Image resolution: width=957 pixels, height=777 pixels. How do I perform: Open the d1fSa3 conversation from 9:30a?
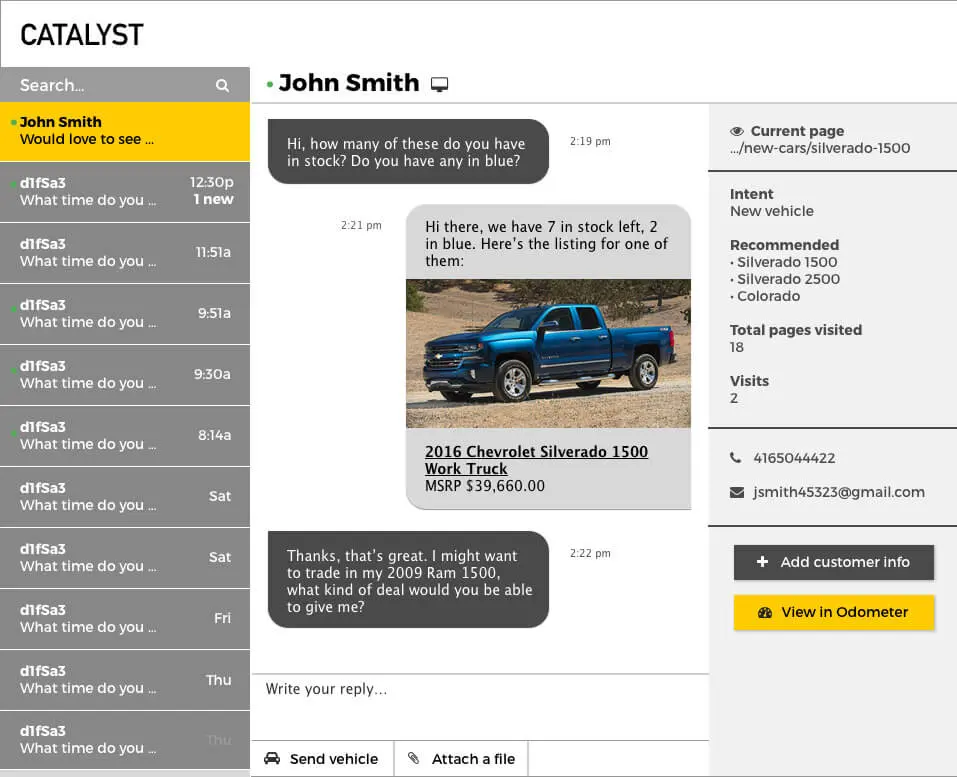pos(125,375)
